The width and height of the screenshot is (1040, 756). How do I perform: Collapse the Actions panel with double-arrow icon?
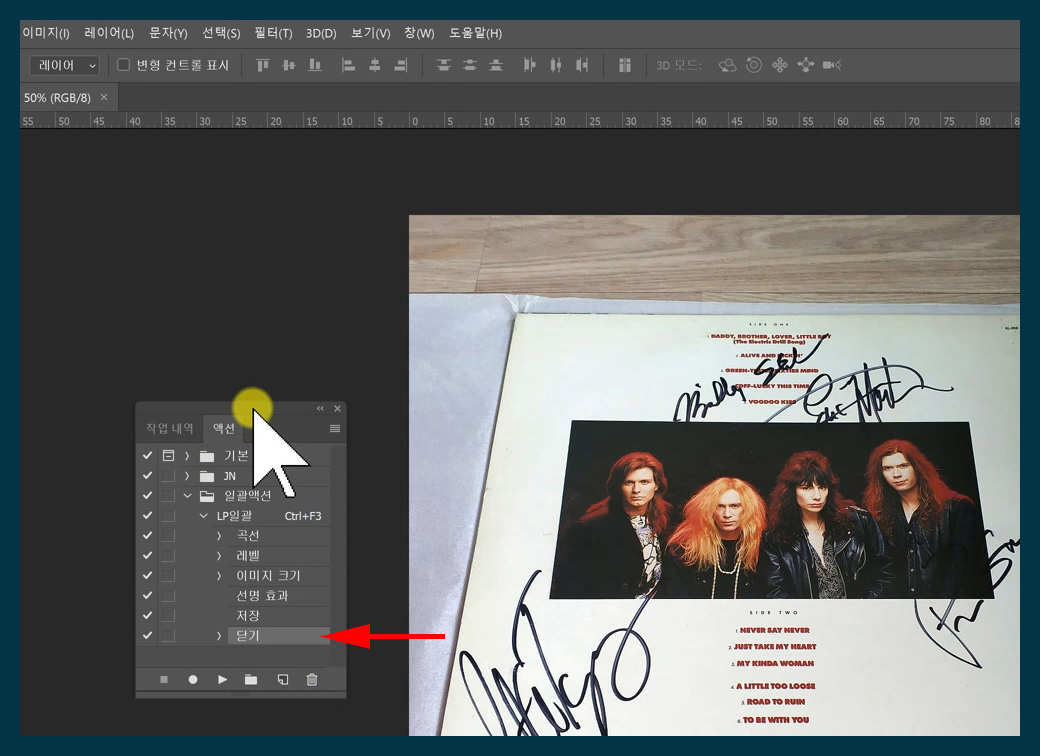[x=320, y=409]
